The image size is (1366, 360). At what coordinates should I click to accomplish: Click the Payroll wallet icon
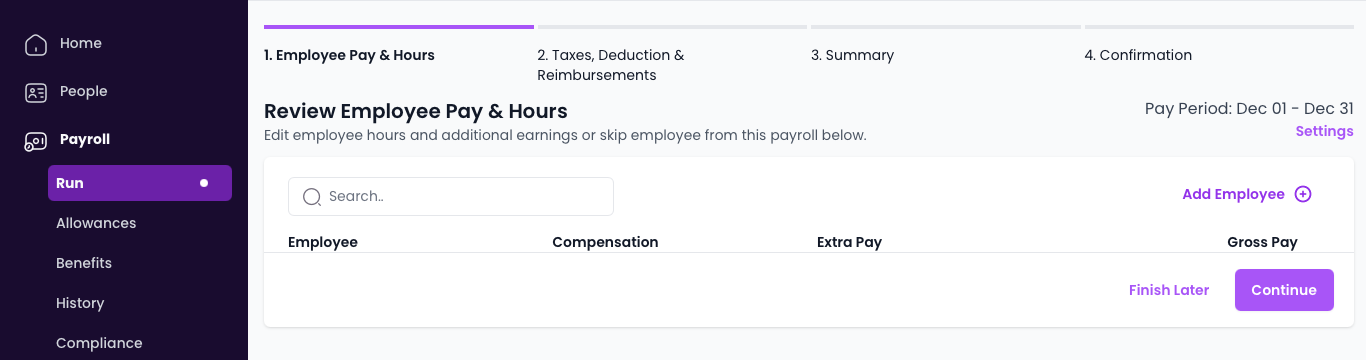[x=36, y=140]
